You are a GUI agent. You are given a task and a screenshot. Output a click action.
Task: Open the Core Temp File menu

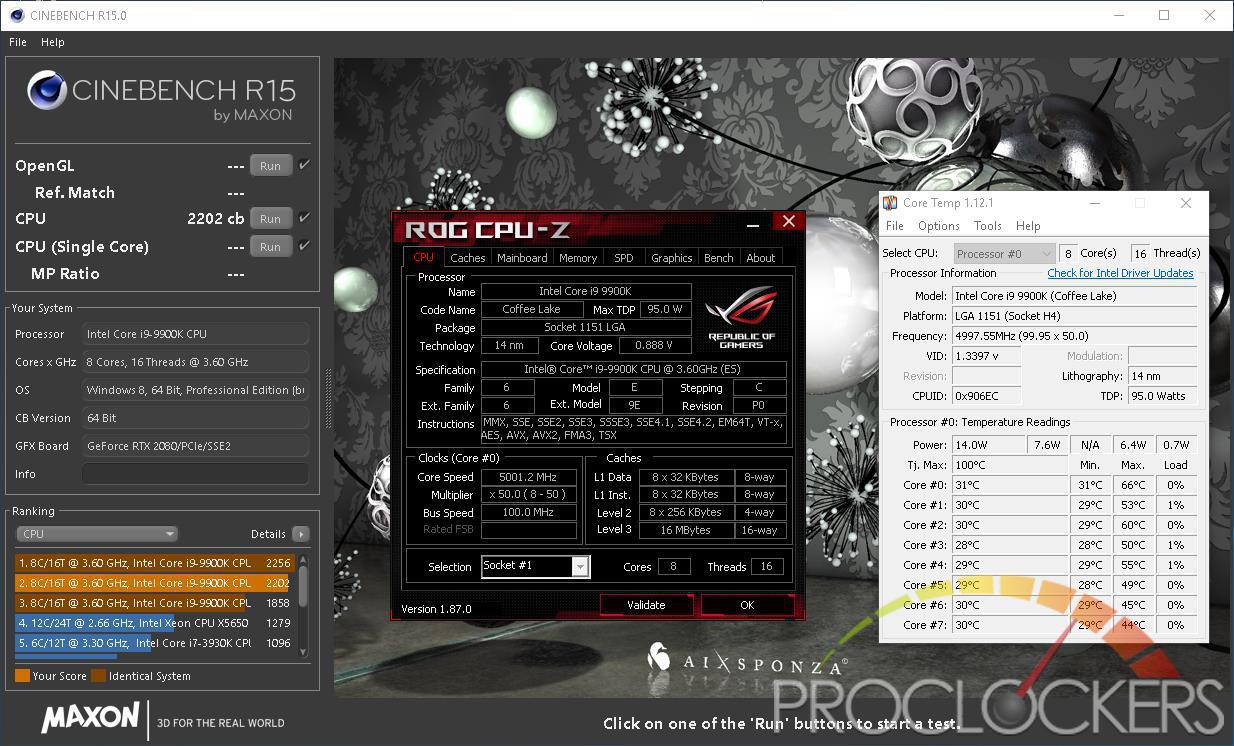coord(895,226)
